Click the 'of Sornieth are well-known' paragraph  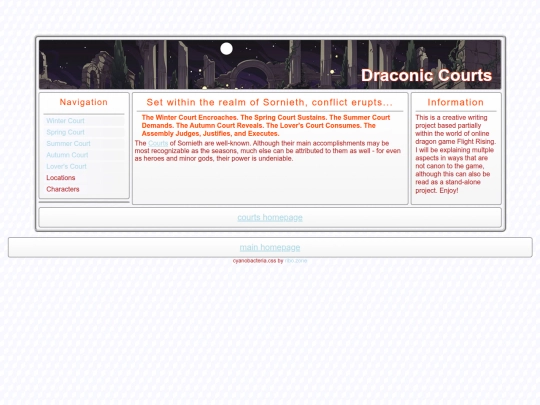click(268, 151)
